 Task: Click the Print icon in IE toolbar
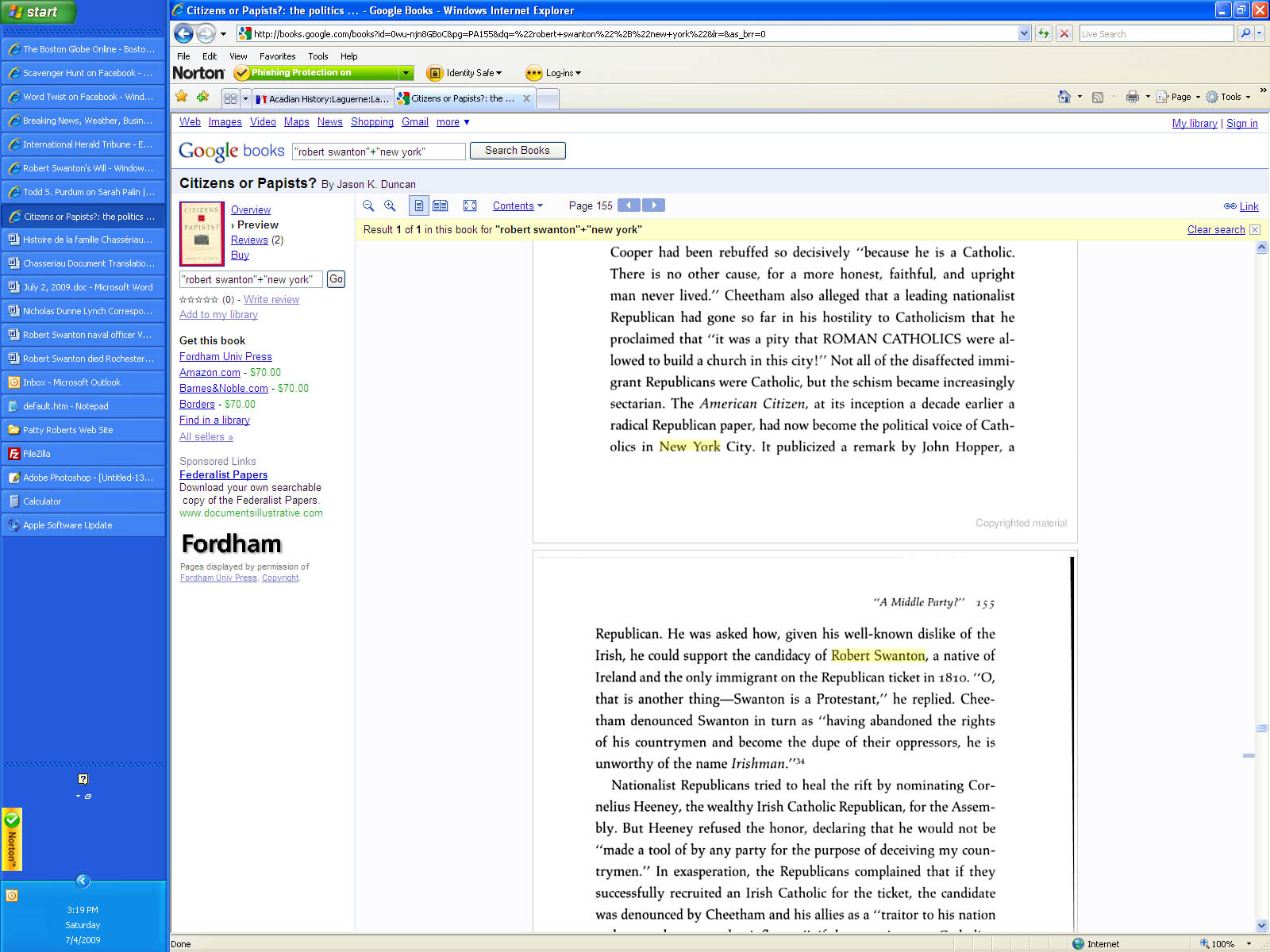pos(1132,97)
